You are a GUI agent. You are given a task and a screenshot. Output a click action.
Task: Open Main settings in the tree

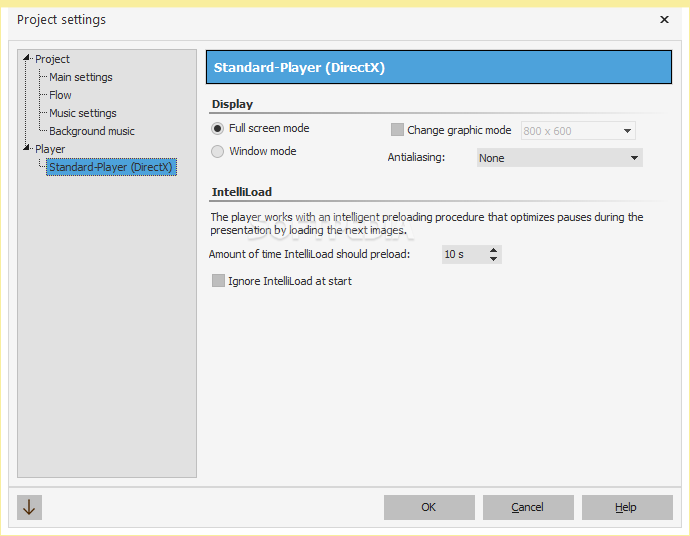click(81, 77)
